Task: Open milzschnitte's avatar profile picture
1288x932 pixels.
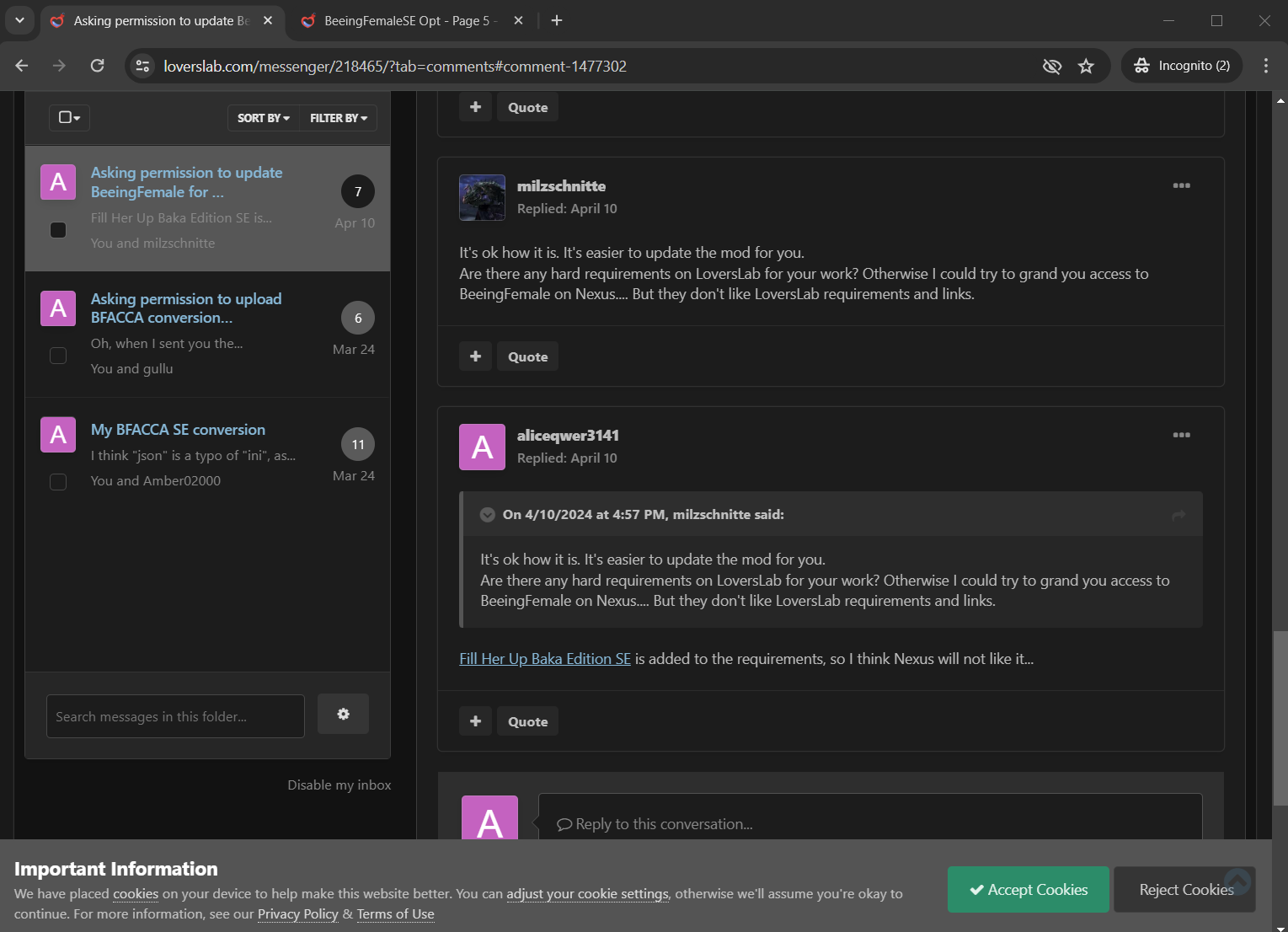Action: pyautogui.click(x=482, y=197)
